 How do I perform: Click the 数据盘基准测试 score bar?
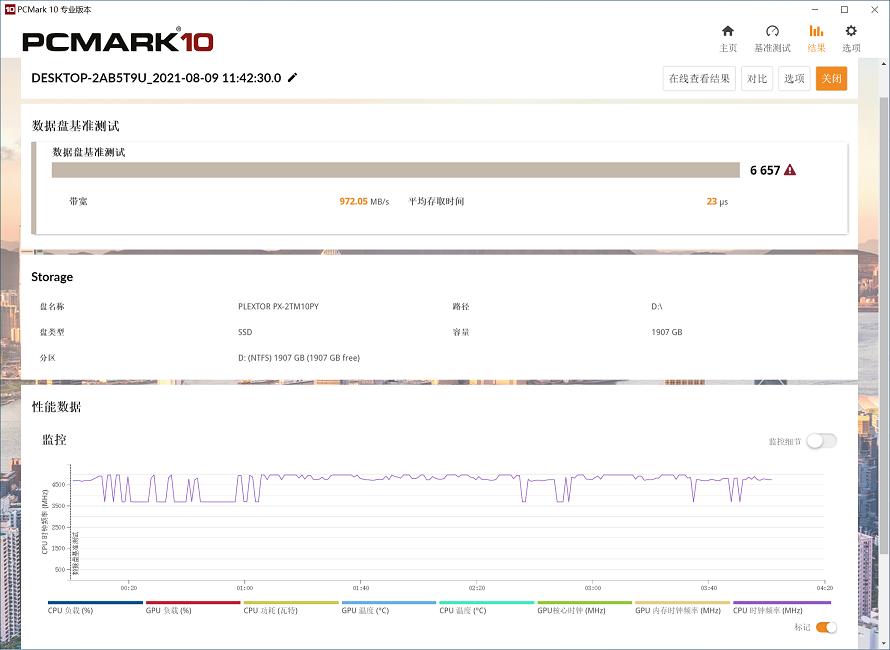coord(395,170)
